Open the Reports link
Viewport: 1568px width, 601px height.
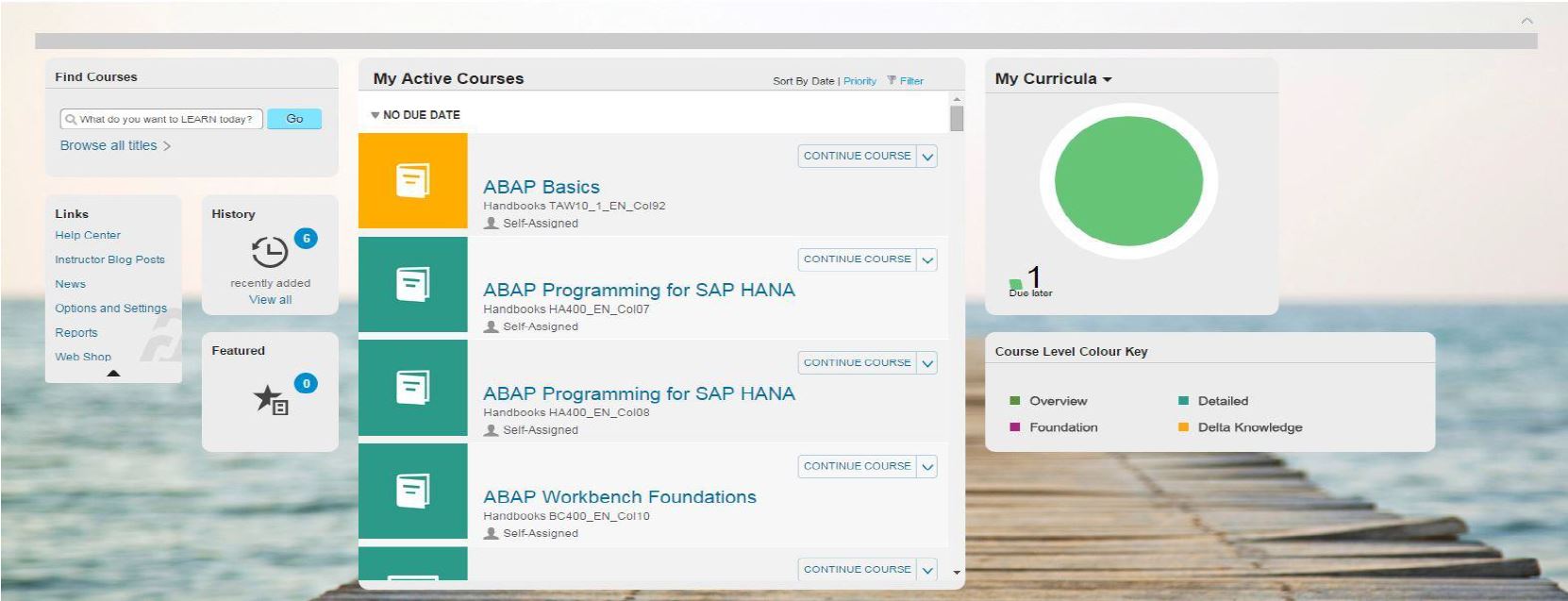[76, 333]
